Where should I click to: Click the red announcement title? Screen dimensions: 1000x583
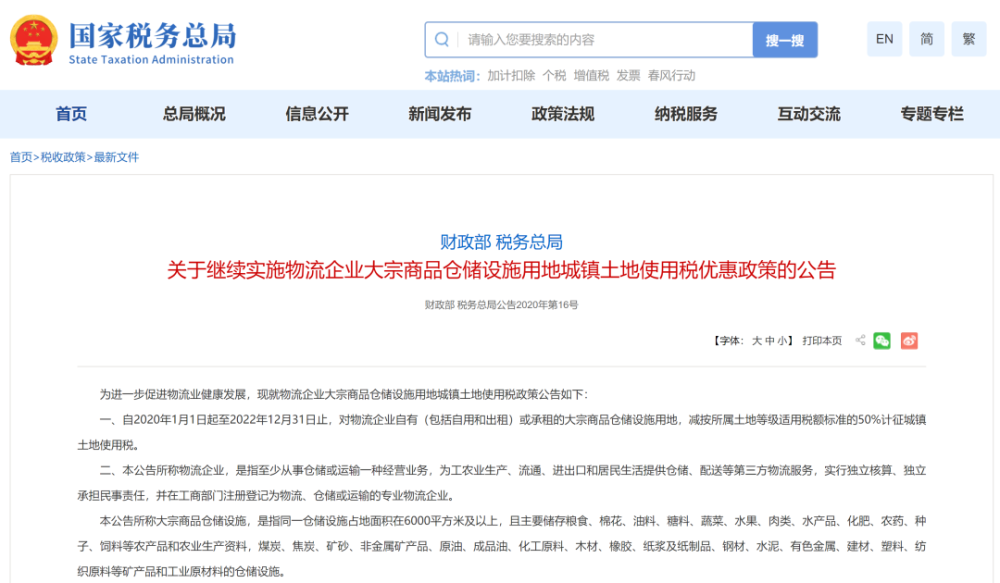coord(501,270)
